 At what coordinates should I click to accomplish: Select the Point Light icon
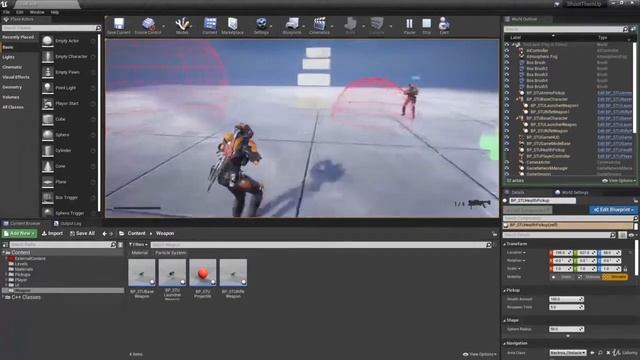coord(48,88)
